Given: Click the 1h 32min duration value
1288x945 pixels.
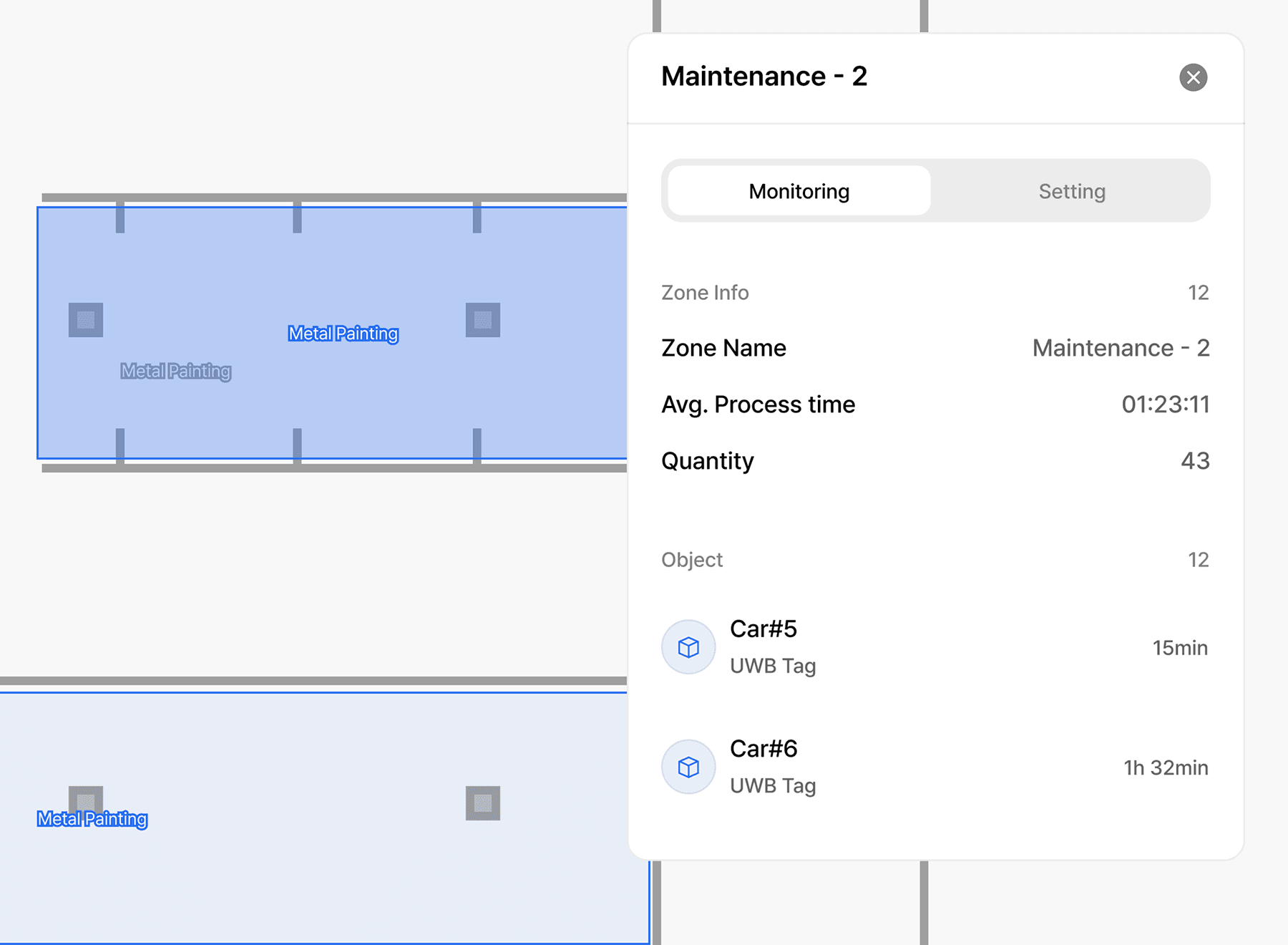Looking at the screenshot, I should pos(1165,767).
